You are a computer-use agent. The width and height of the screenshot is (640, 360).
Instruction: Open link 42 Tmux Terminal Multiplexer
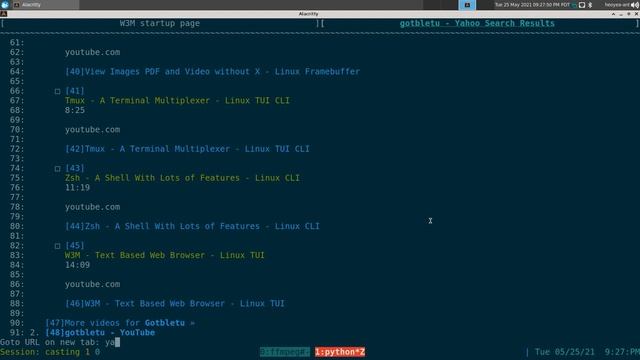point(187,149)
